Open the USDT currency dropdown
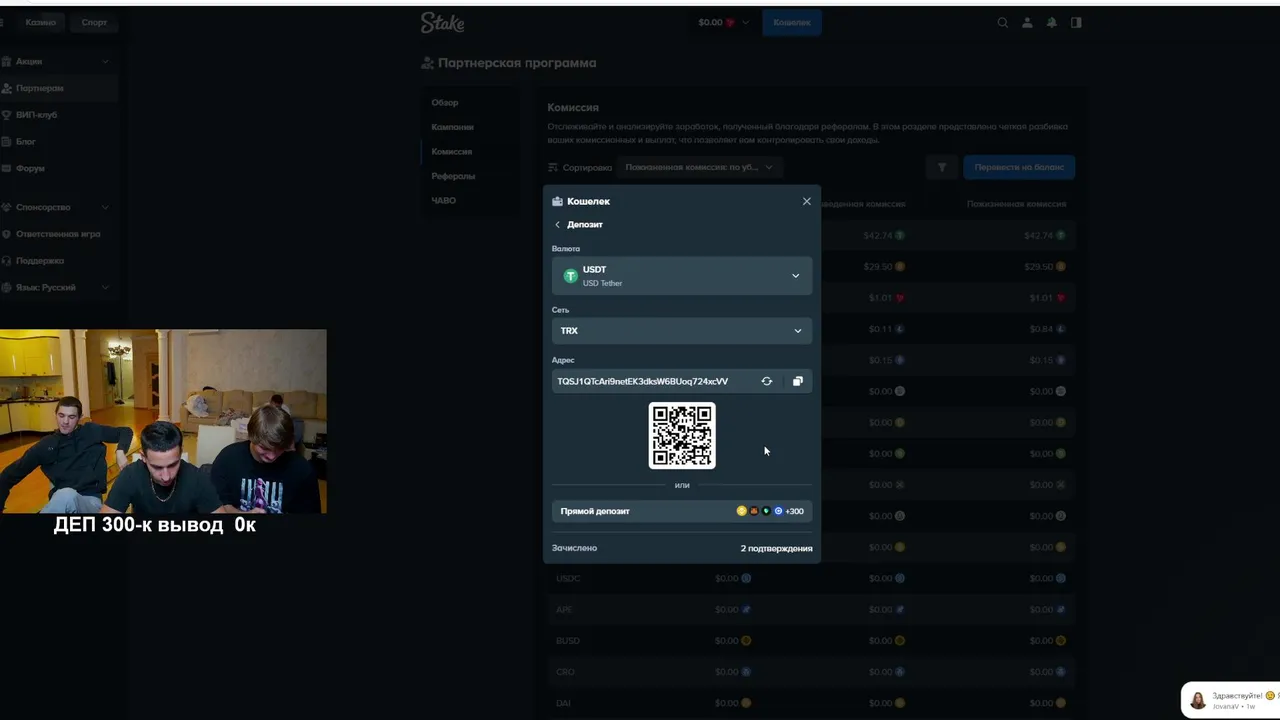Viewport: 1280px width, 720px height. [682, 276]
